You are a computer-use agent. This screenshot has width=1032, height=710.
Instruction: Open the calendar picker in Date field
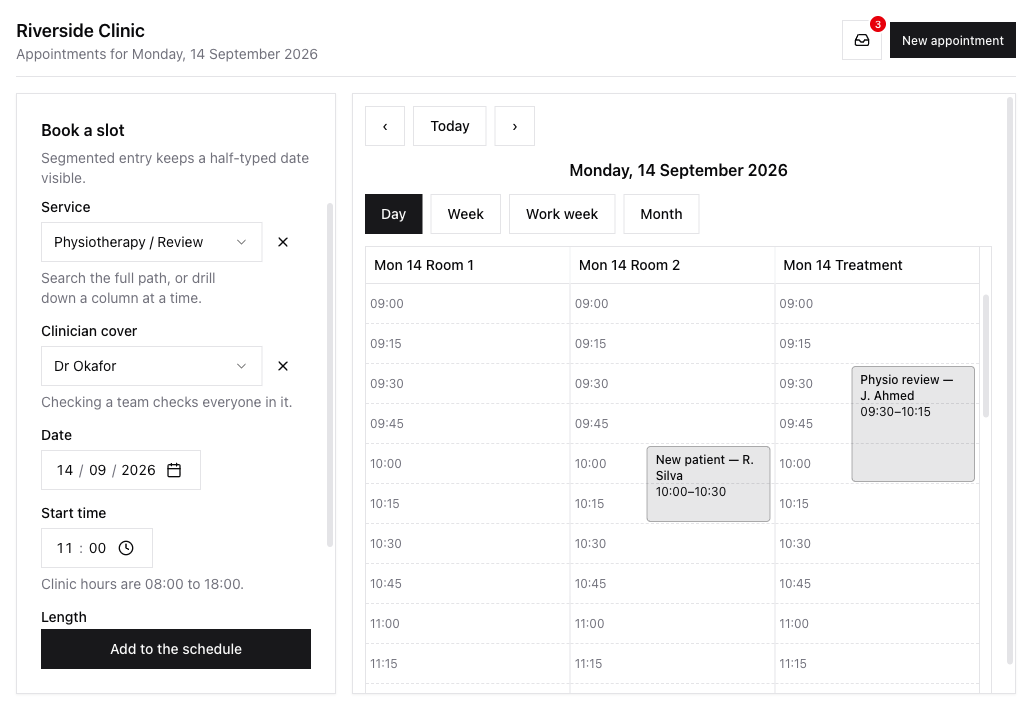(174, 470)
